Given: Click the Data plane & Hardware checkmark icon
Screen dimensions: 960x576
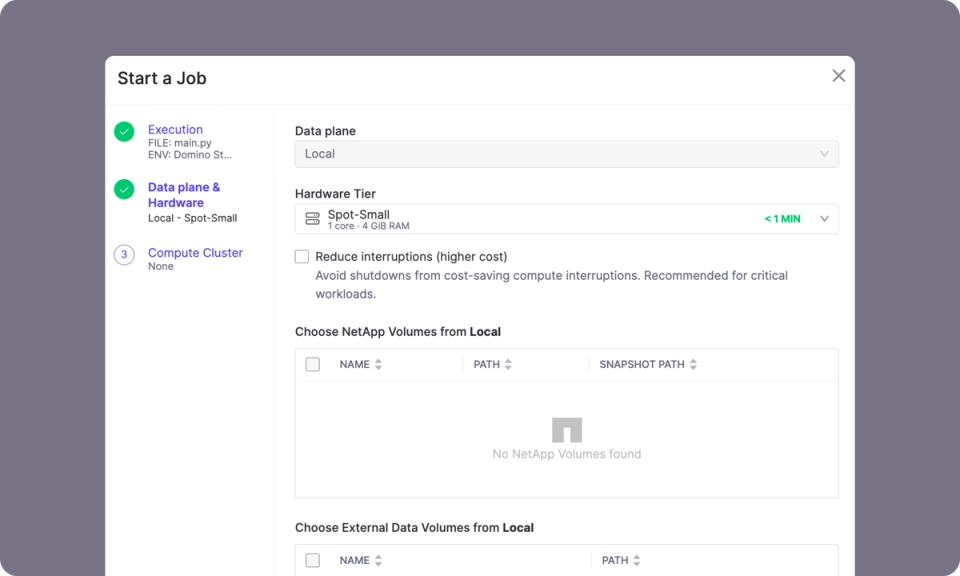Looking at the screenshot, I should (124, 189).
